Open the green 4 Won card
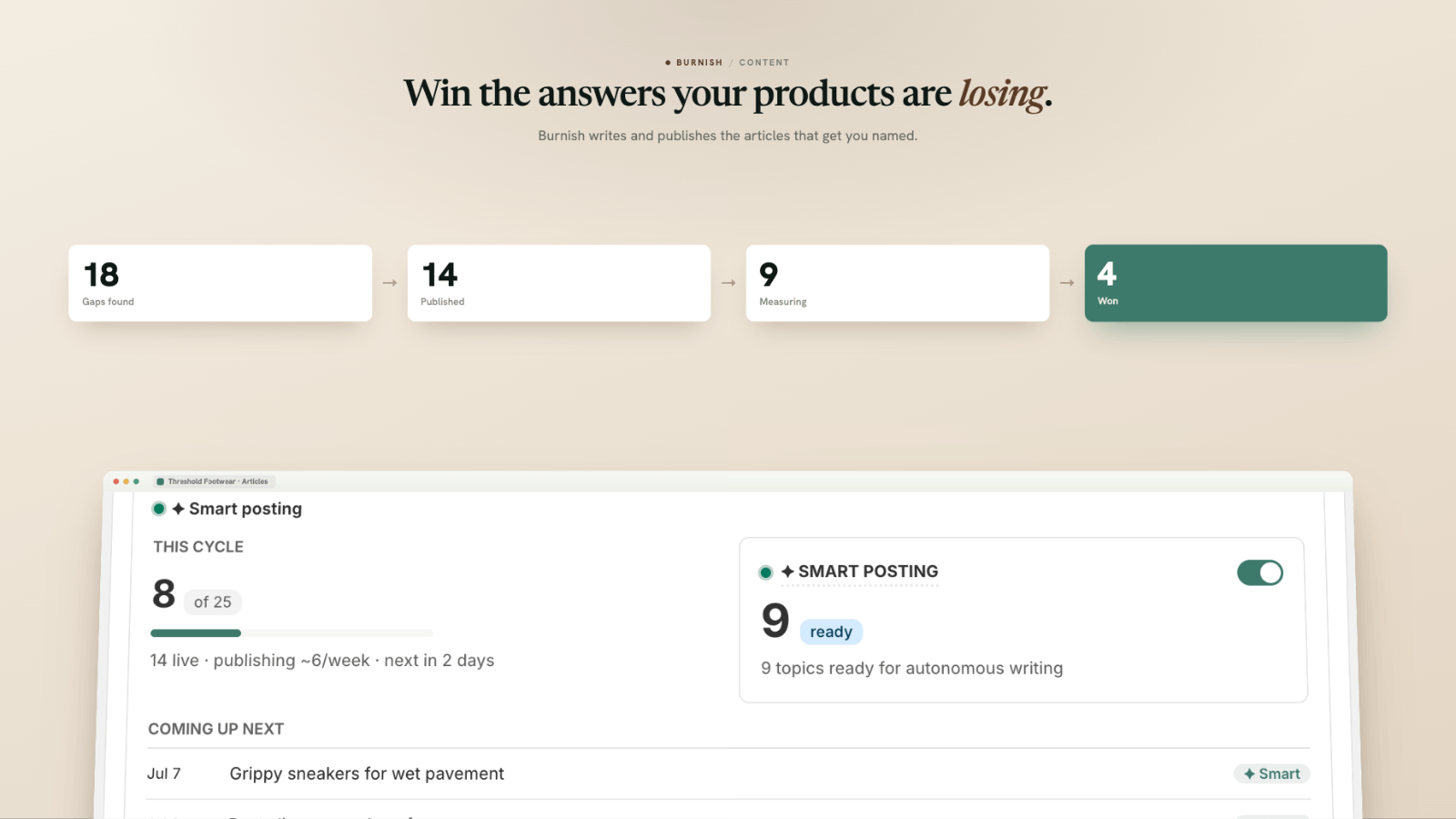Image resolution: width=1456 pixels, height=819 pixels. [x=1236, y=283]
